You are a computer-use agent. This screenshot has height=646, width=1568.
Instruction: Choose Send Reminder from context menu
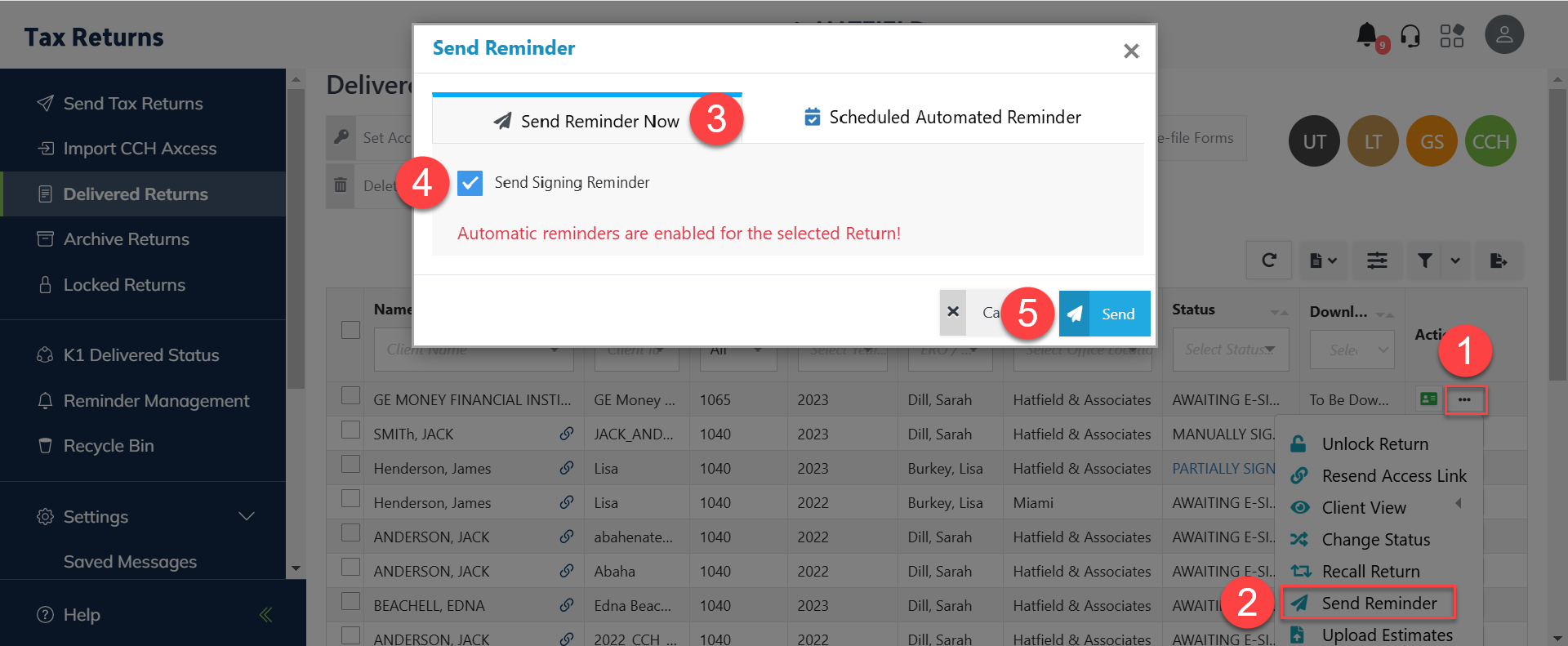(1379, 604)
